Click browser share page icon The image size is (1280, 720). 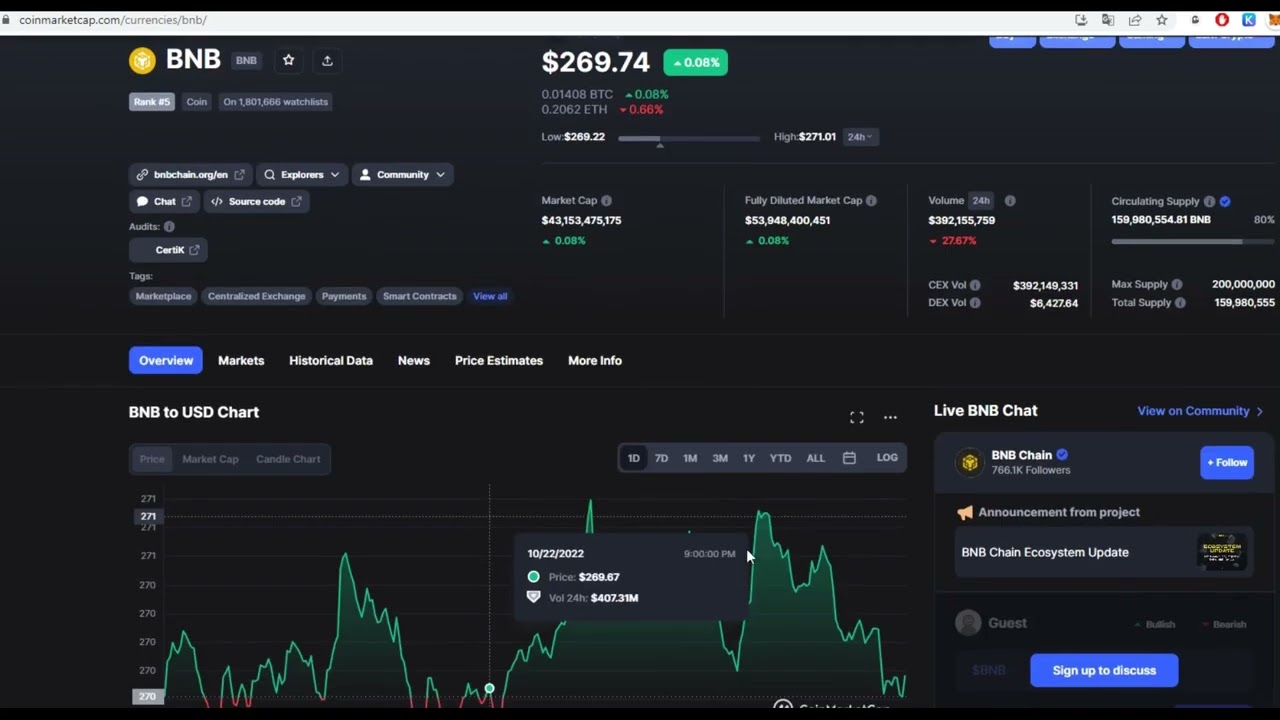(x=1135, y=20)
